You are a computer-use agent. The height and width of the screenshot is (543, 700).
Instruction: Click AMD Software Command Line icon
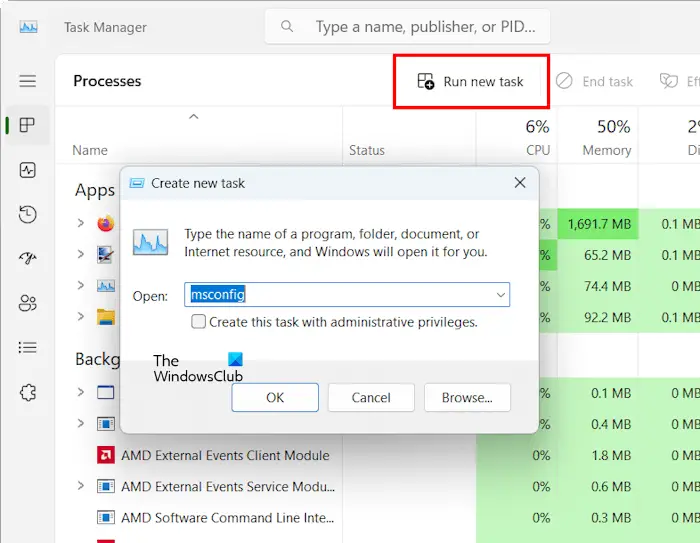tap(106, 518)
